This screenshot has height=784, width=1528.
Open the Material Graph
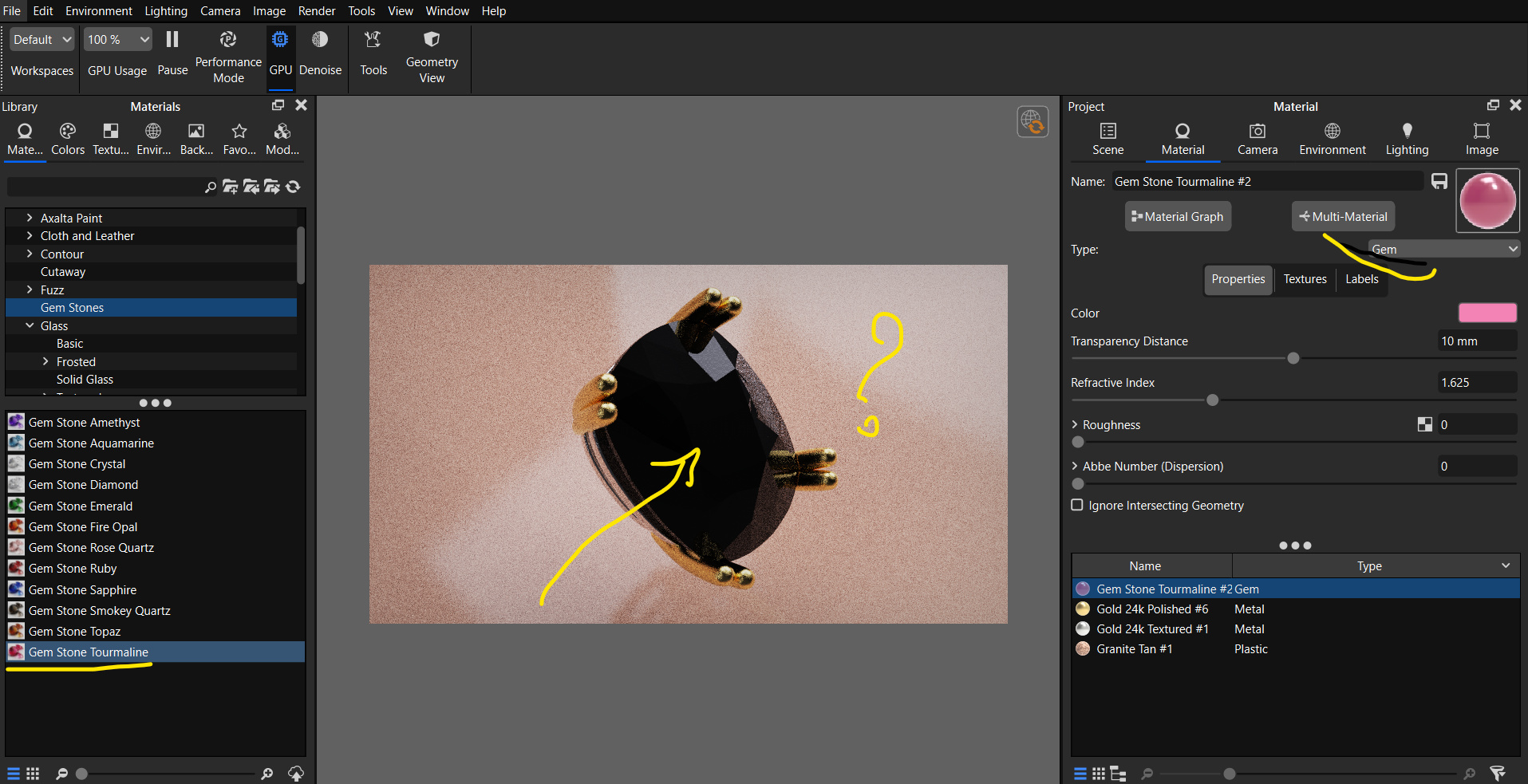click(1178, 216)
